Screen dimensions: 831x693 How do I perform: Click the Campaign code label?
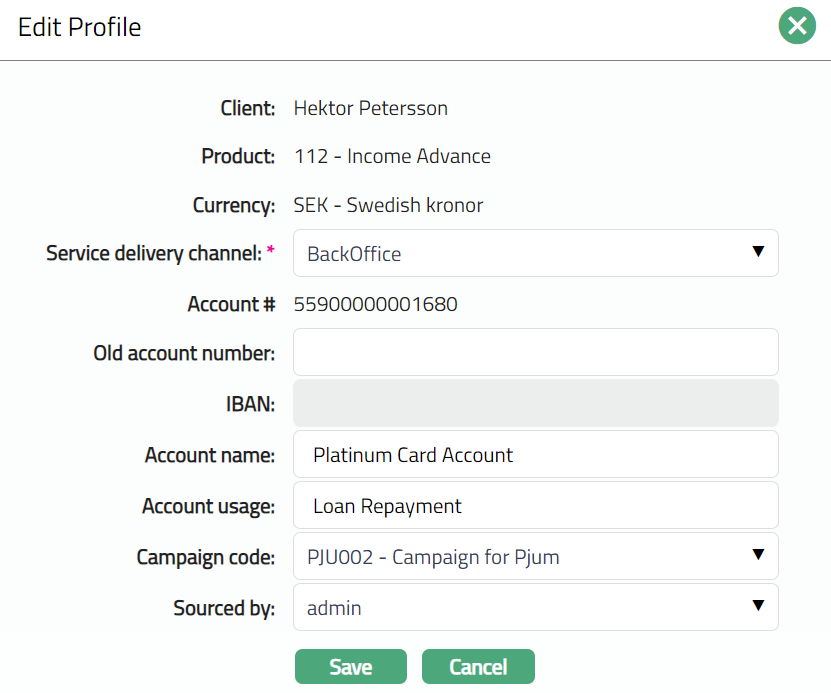click(x=205, y=557)
